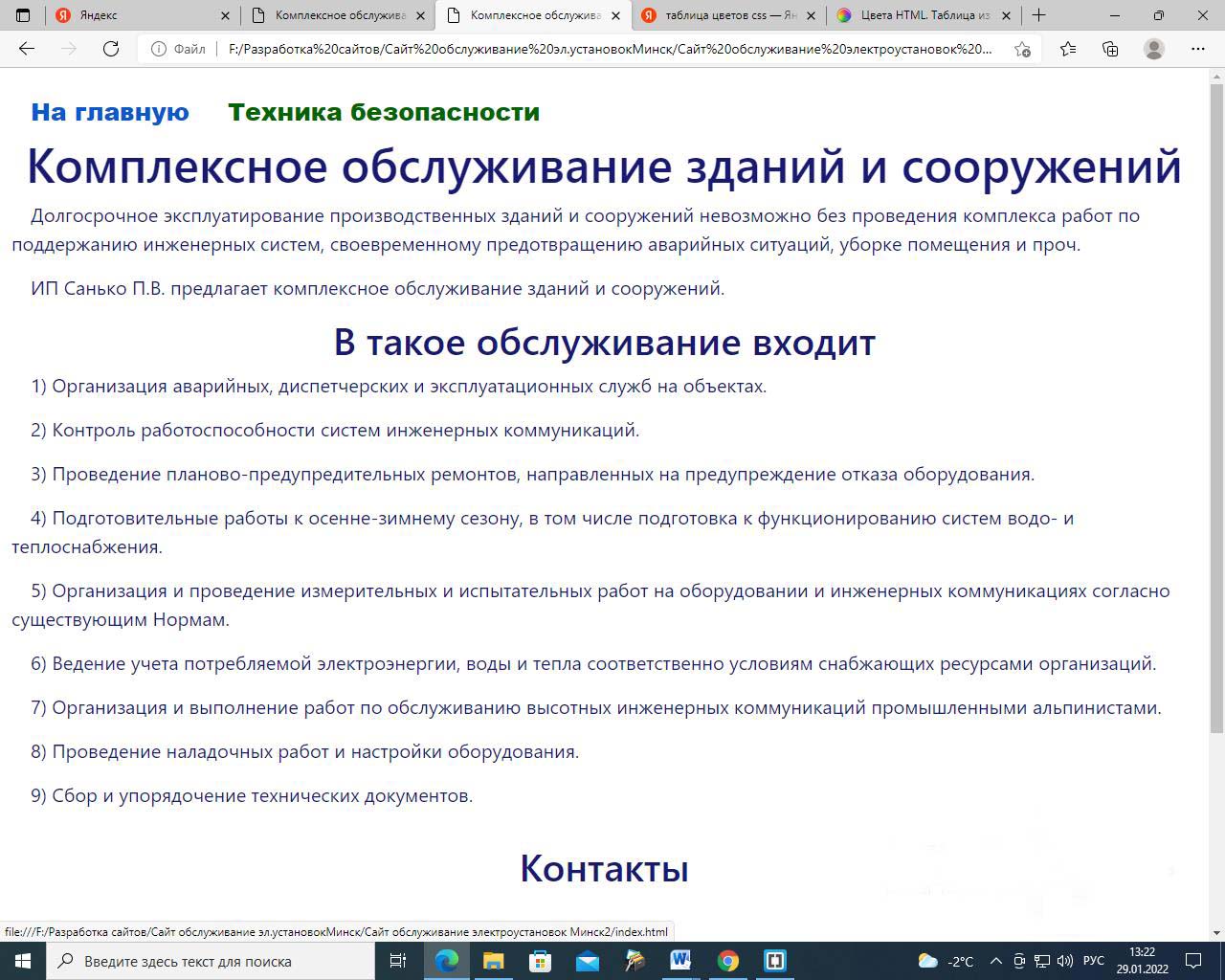Open a new tab with plus button
The width and height of the screenshot is (1225, 980).
click(1038, 15)
